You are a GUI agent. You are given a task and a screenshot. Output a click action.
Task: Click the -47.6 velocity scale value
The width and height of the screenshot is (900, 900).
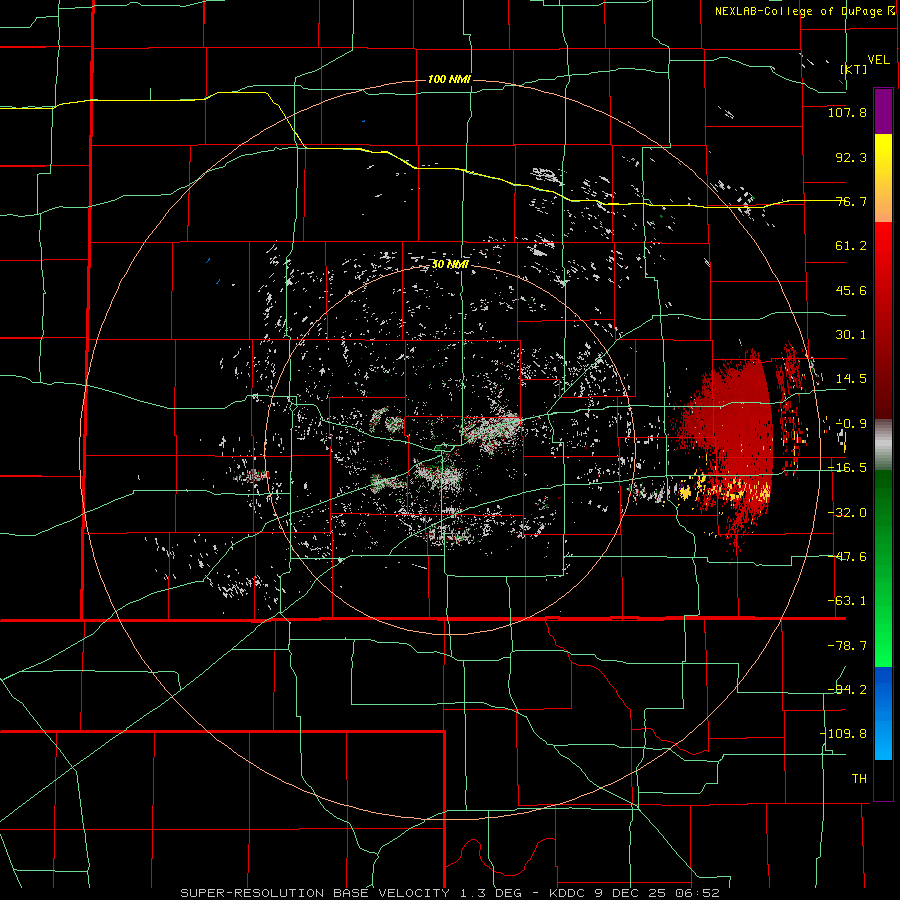click(x=847, y=557)
